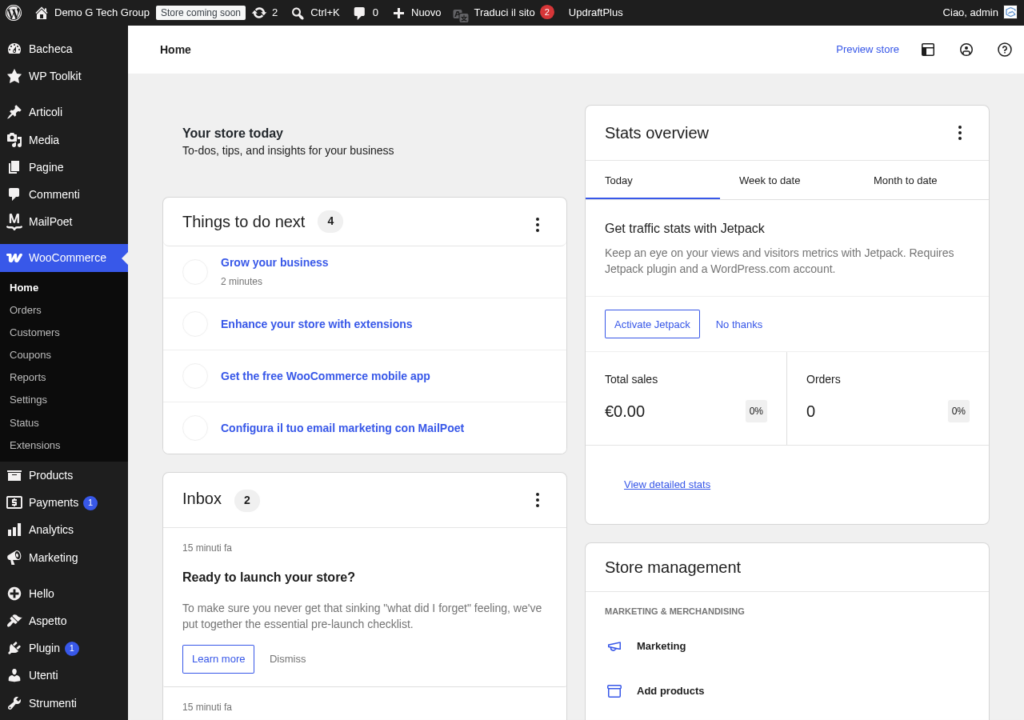Open the Strumenti wrench icon

[14, 703]
